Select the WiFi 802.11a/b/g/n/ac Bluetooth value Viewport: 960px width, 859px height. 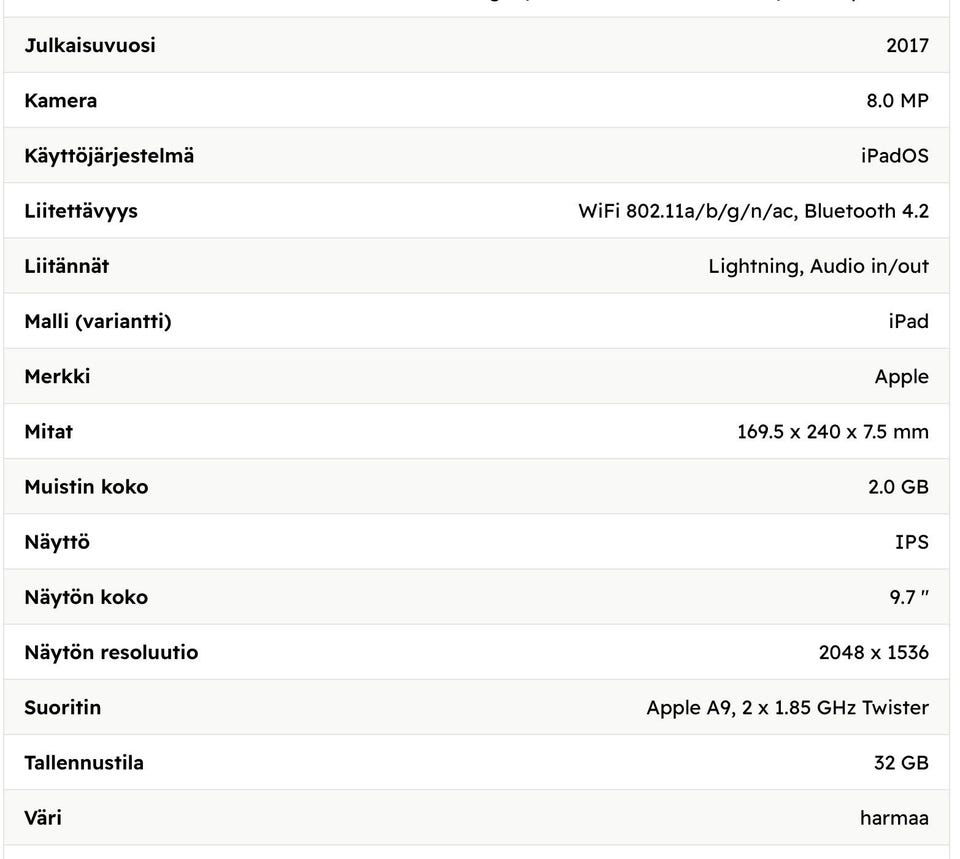tap(754, 211)
